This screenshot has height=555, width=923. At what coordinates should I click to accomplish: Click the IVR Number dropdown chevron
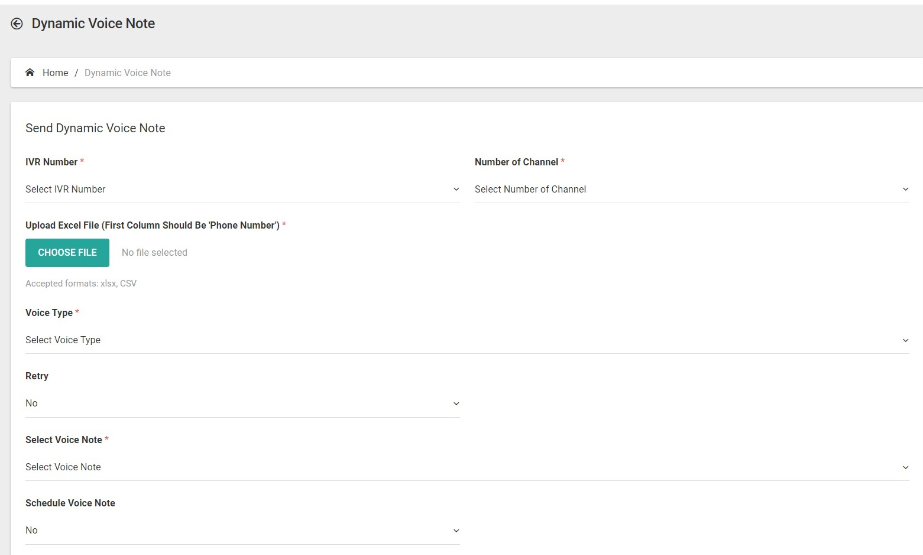tap(456, 190)
